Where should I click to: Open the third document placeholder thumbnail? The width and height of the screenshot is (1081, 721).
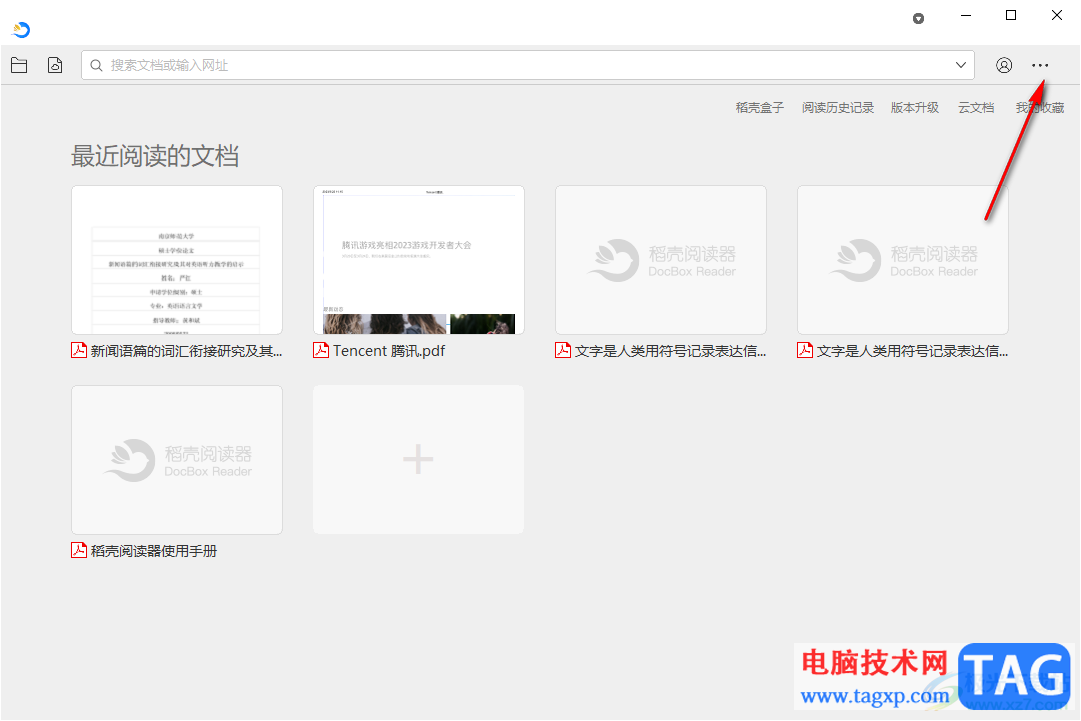click(660, 260)
